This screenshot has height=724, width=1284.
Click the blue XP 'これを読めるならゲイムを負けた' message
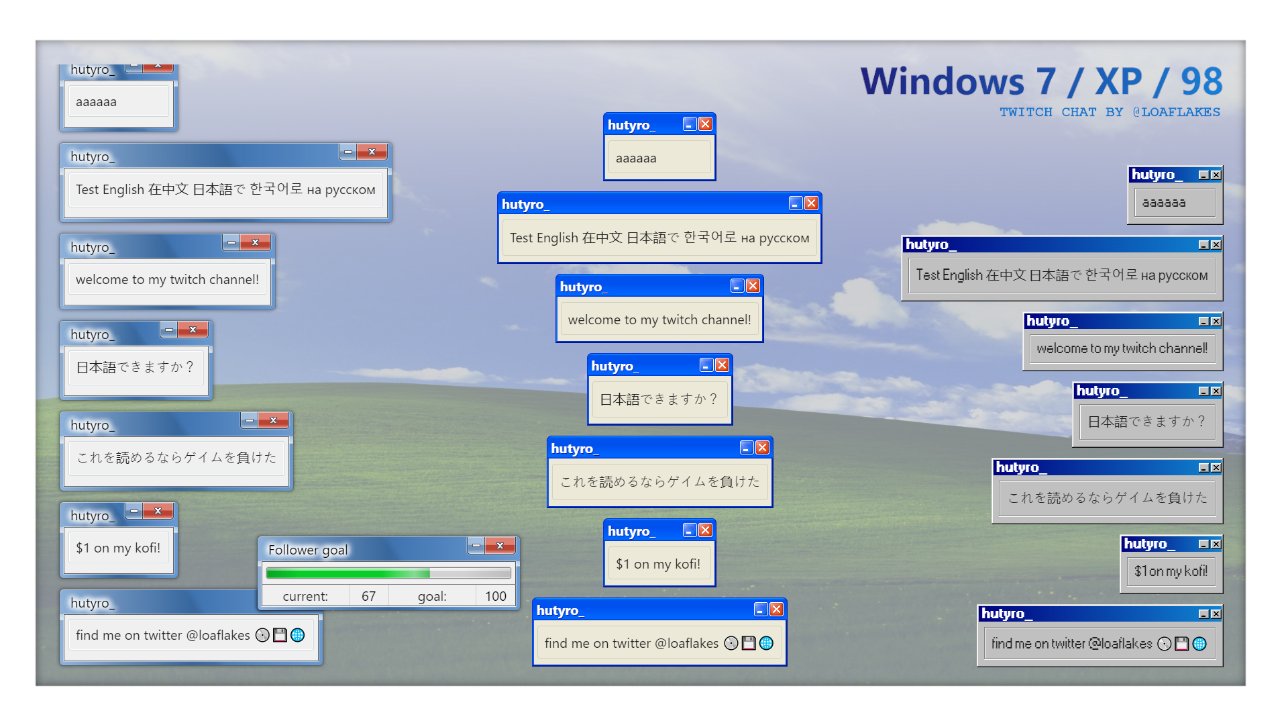tap(659, 482)
